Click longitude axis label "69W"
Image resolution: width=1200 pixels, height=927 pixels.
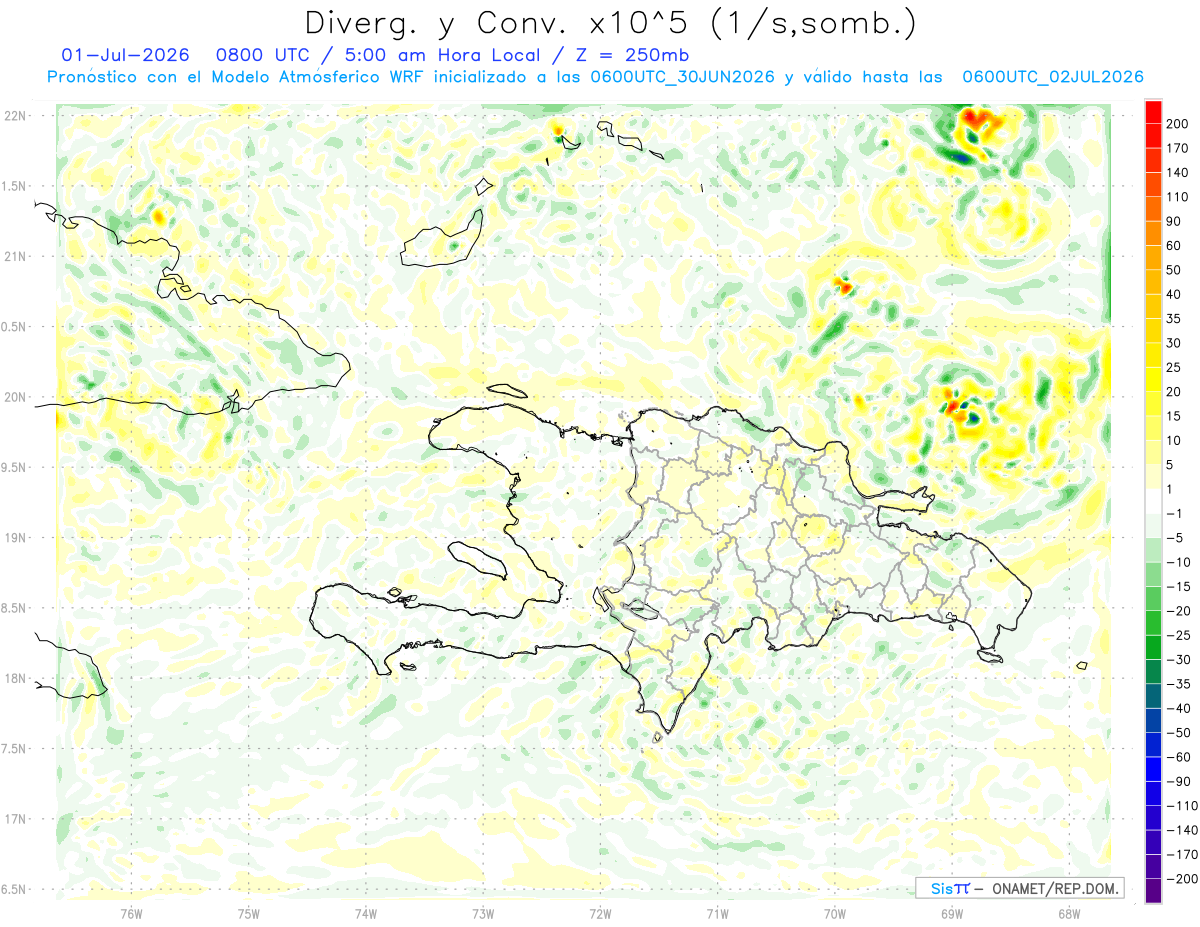[x=952, y=913]
